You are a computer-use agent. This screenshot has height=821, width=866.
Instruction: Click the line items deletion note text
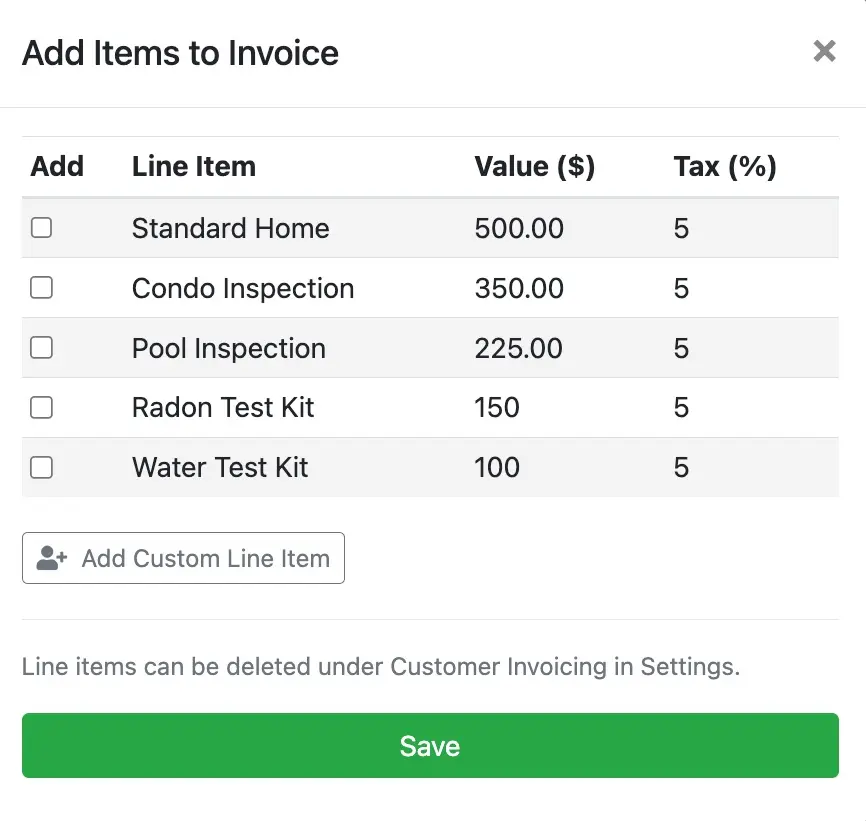pyautogui.click(x=381, y=666)
